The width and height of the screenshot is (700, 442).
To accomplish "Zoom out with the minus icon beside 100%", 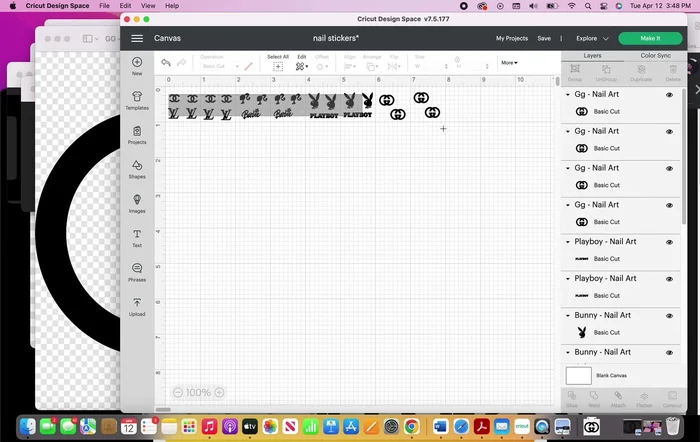I will coord(178,392).
